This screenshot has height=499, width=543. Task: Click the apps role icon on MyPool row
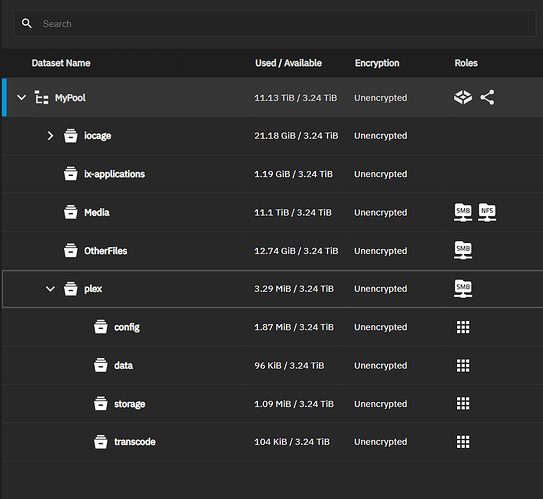click(x=463, y=97)
